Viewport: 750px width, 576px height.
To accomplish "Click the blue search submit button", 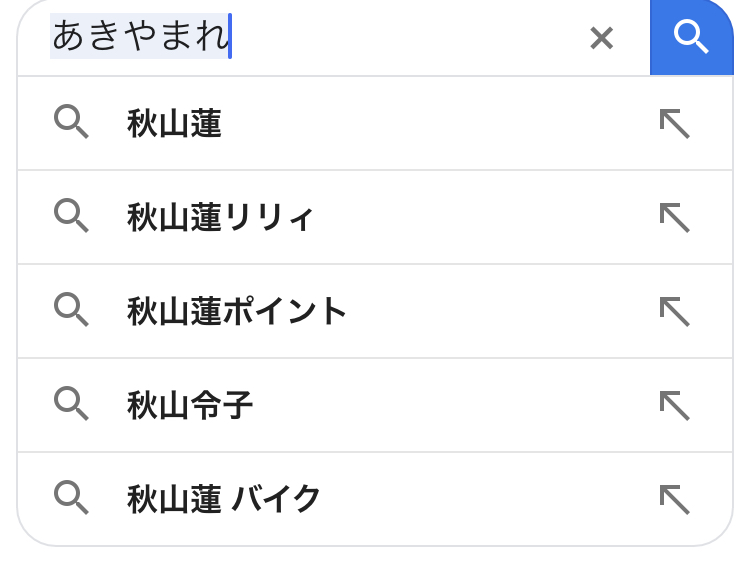I will pyautogui.click(x=691, y=38).
